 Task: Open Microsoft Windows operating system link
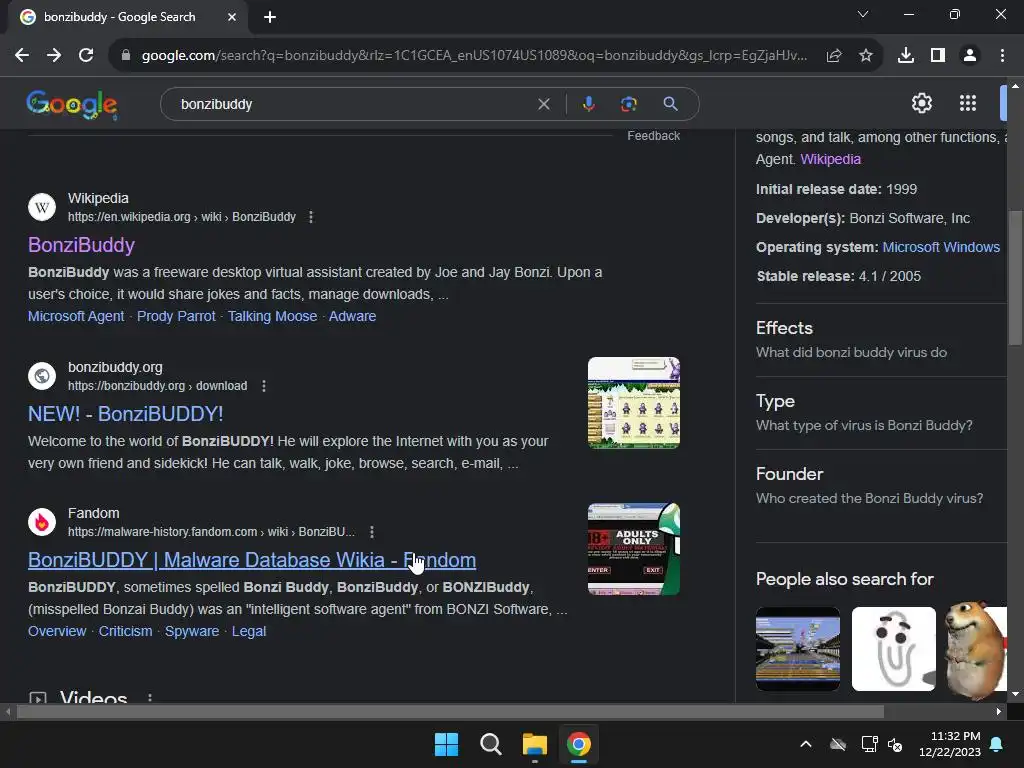pos(941,248)
